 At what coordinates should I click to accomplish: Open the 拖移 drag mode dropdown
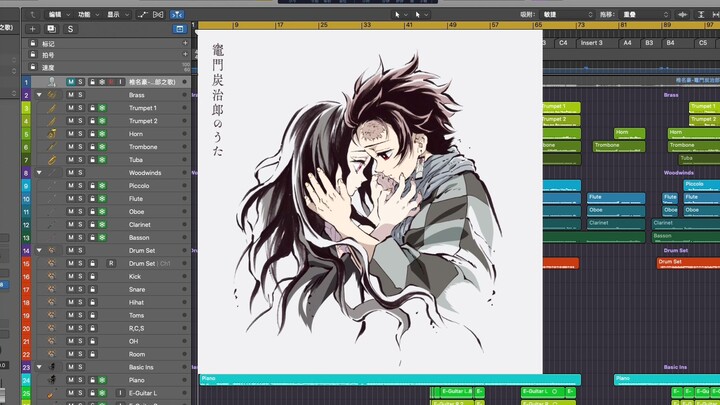[644, 15]
